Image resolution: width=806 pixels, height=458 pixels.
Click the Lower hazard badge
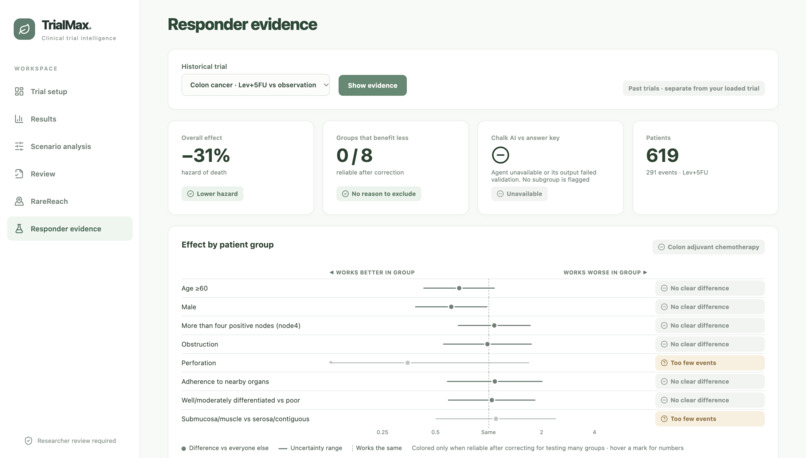pos(212,194)
